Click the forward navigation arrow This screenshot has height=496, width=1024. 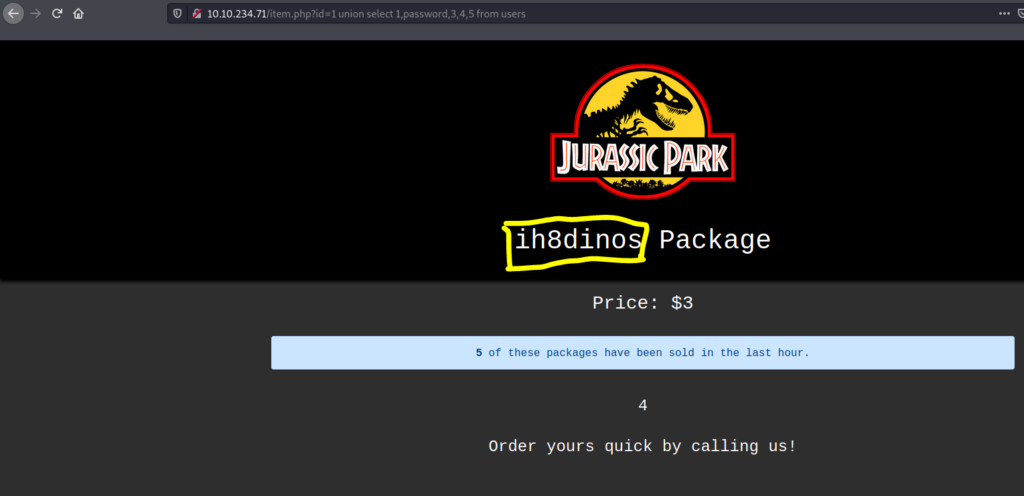(36, 14)
